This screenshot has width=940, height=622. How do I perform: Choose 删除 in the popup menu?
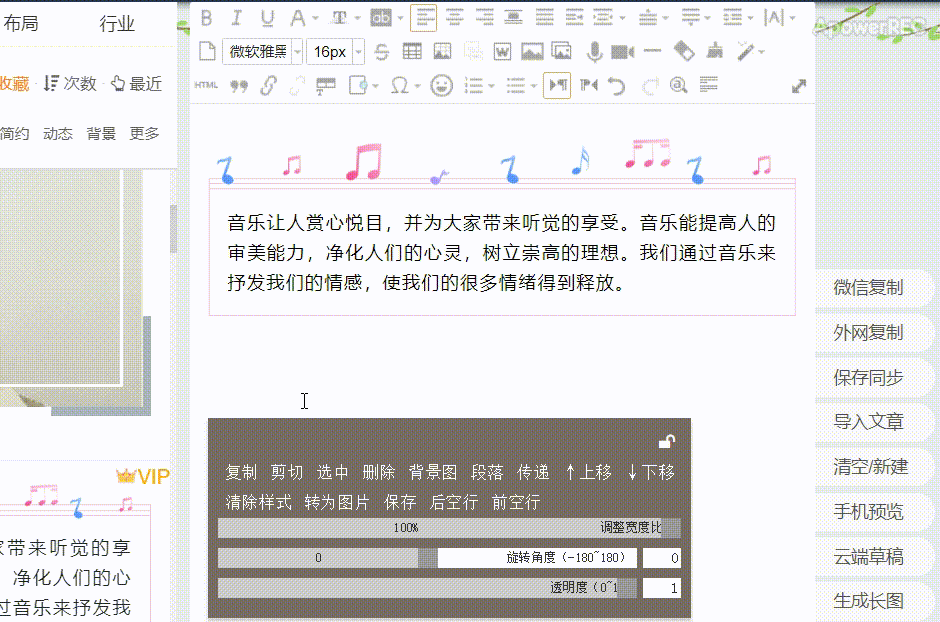pos(379,472)
